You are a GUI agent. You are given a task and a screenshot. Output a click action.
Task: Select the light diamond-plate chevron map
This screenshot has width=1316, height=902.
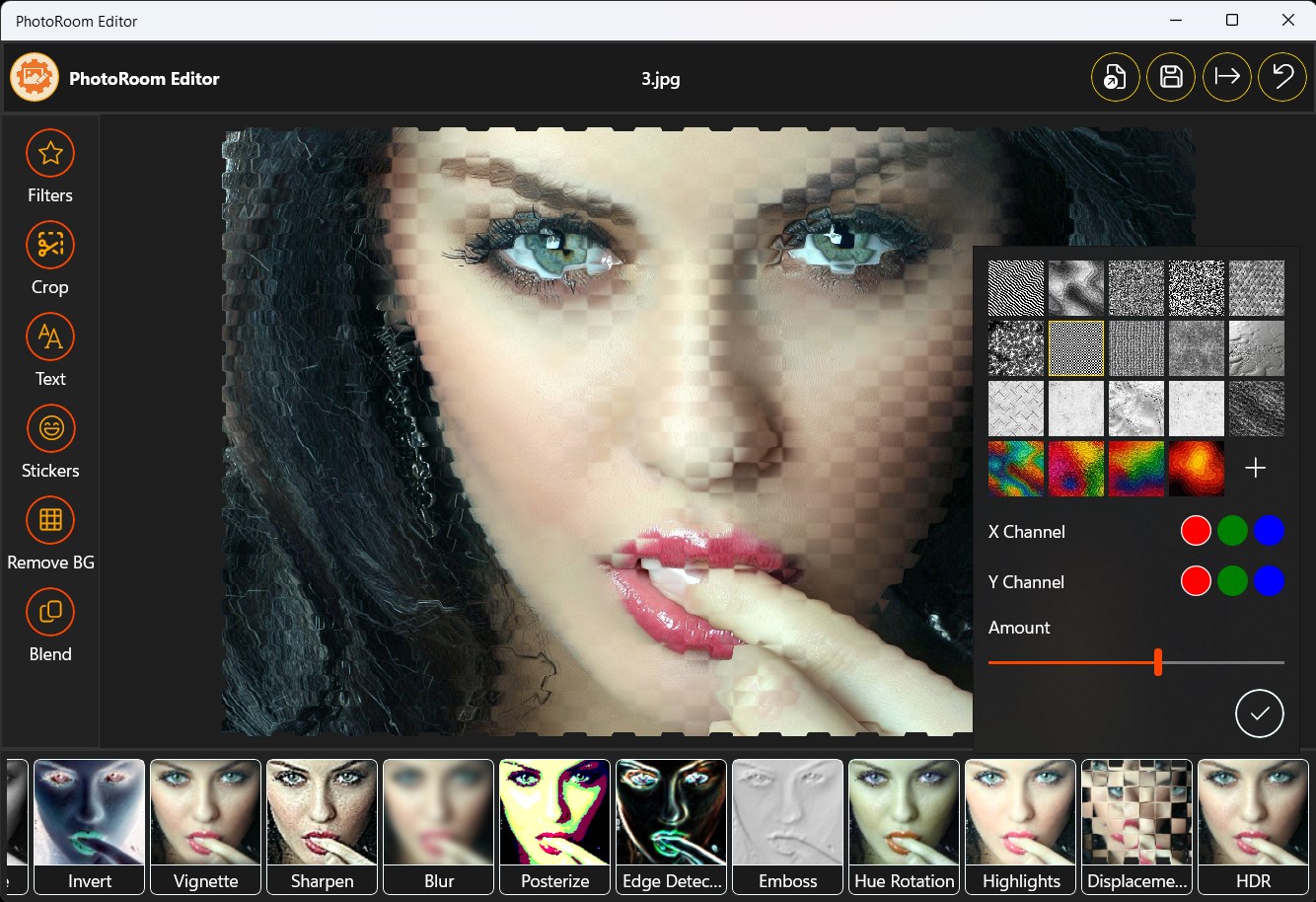[x=1016, y=409]
